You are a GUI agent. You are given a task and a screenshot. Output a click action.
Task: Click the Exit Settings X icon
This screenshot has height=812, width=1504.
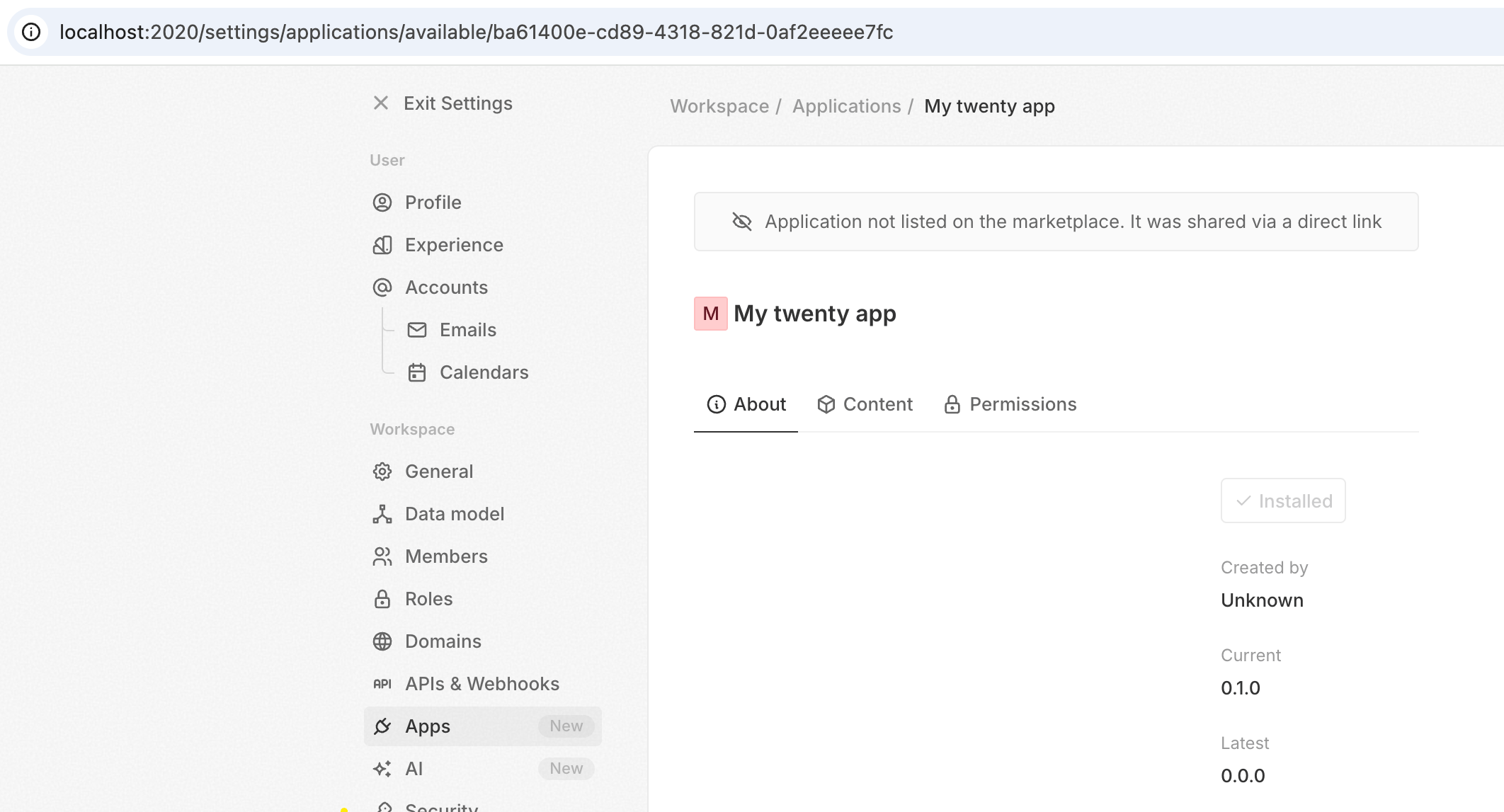pyautogui.click(x=381, y=103)
